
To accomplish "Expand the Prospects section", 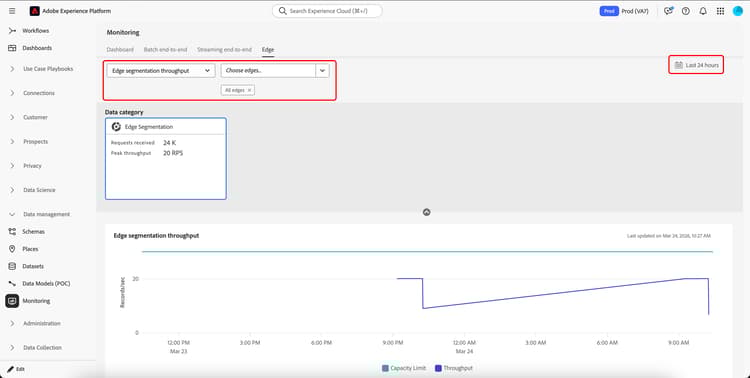I will coord(12,142).
